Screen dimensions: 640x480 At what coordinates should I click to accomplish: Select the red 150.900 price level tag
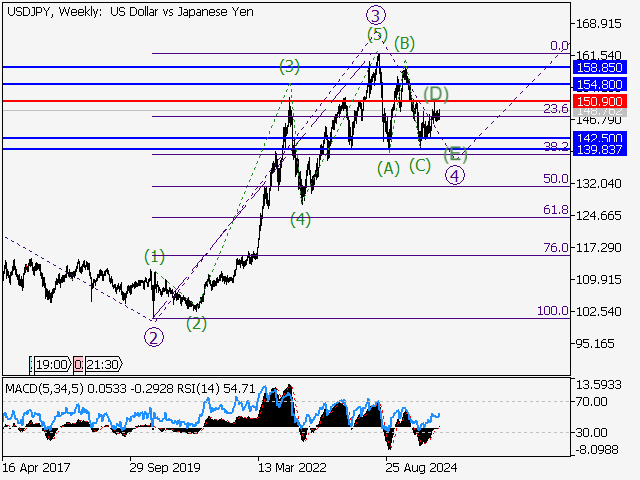coord(601,102)
